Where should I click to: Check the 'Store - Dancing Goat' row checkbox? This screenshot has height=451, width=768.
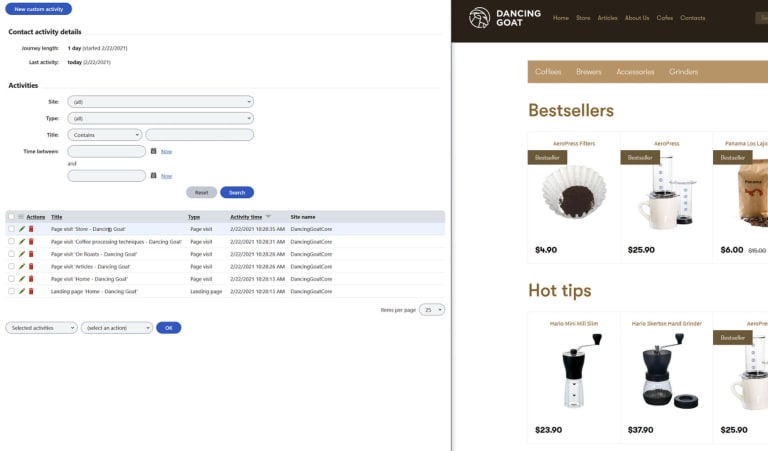pyautogui.click(x=11, y=229)
